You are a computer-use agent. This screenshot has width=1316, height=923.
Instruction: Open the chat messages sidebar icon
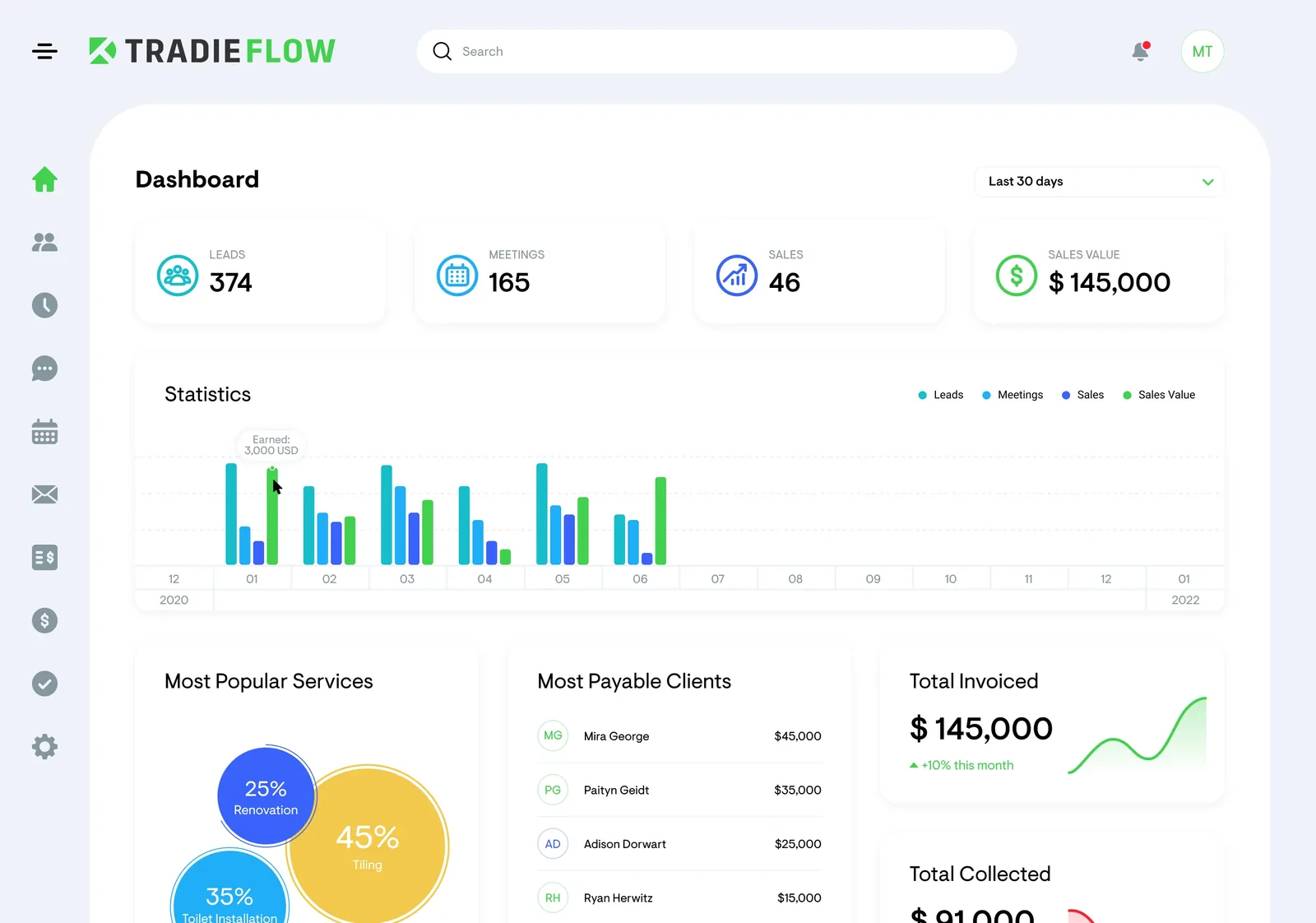coord(44,369)
